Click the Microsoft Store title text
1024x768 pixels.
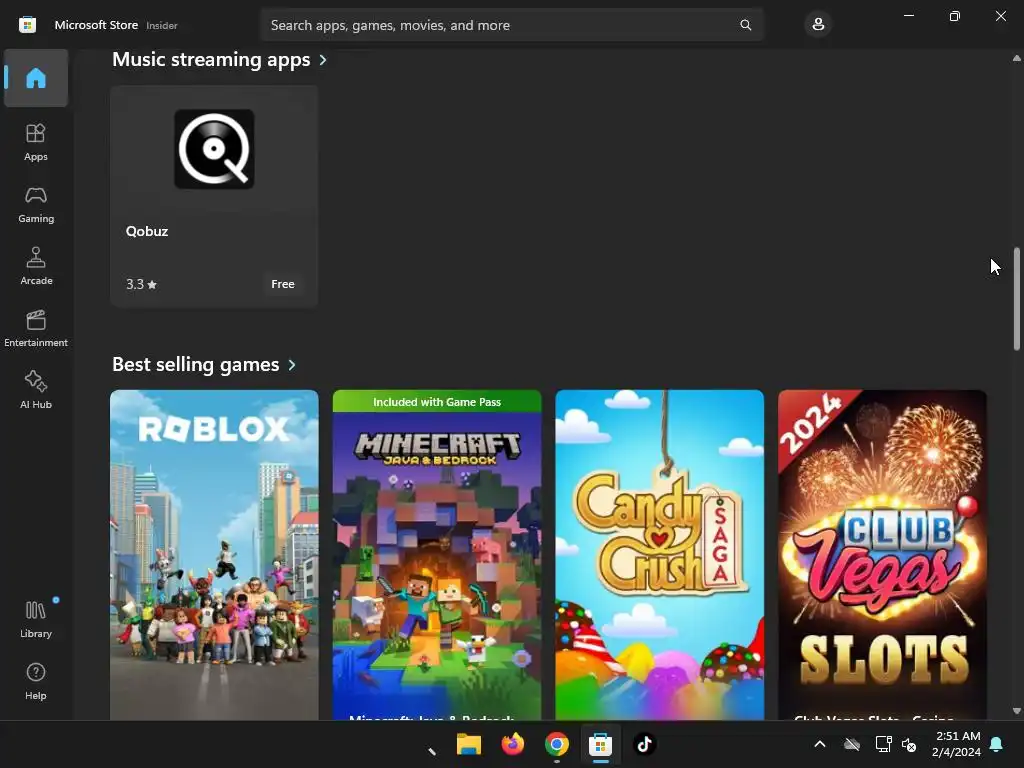point(96,25)
